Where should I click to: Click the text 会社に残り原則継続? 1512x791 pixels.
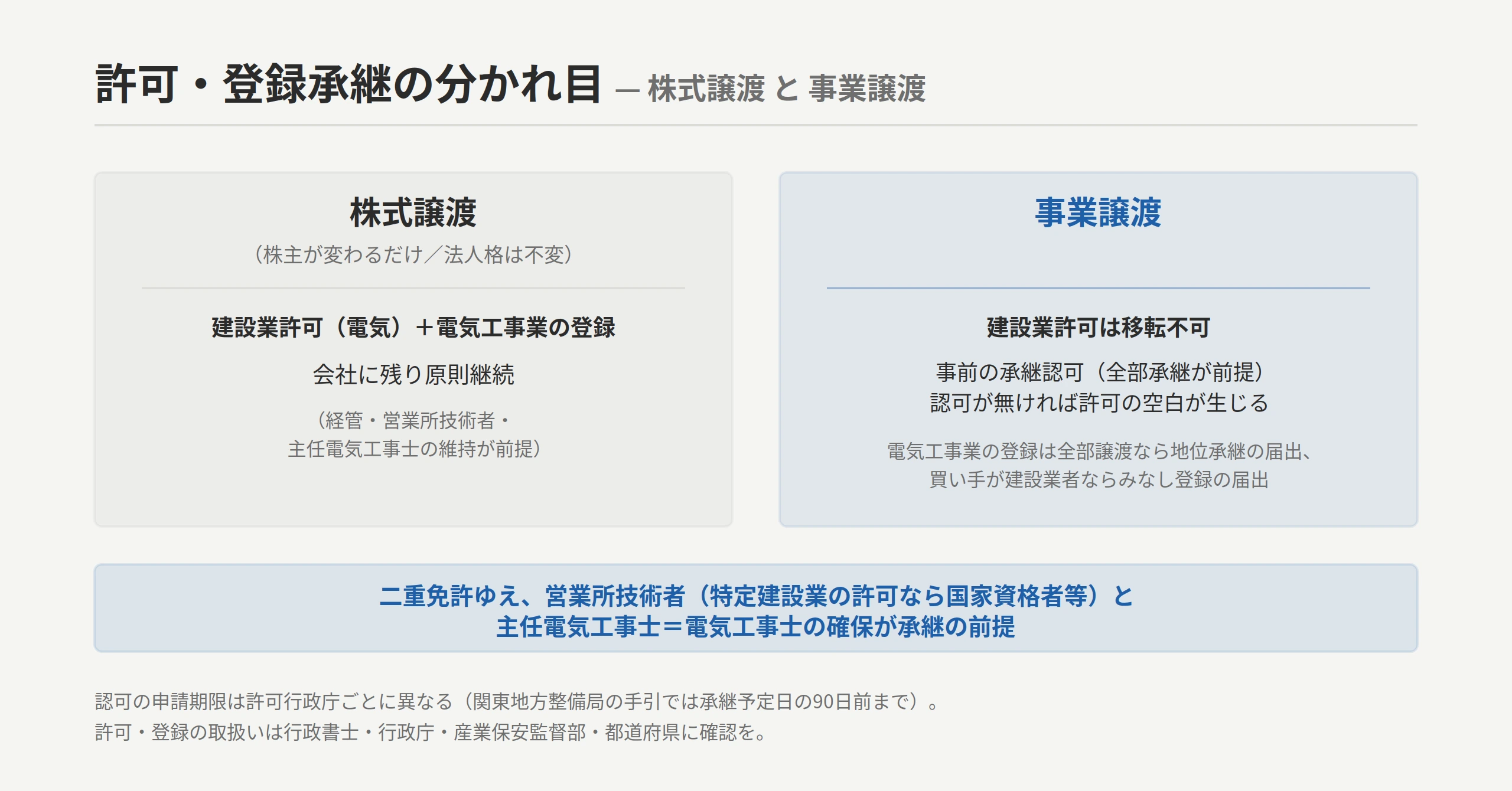point(413,374)
